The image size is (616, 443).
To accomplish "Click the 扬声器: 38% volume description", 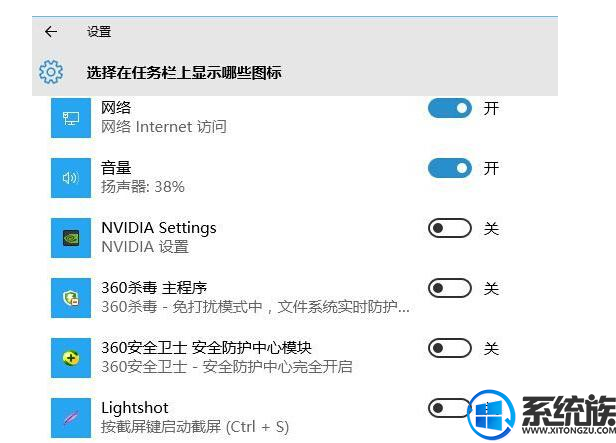I will click(x=143, y=187).
